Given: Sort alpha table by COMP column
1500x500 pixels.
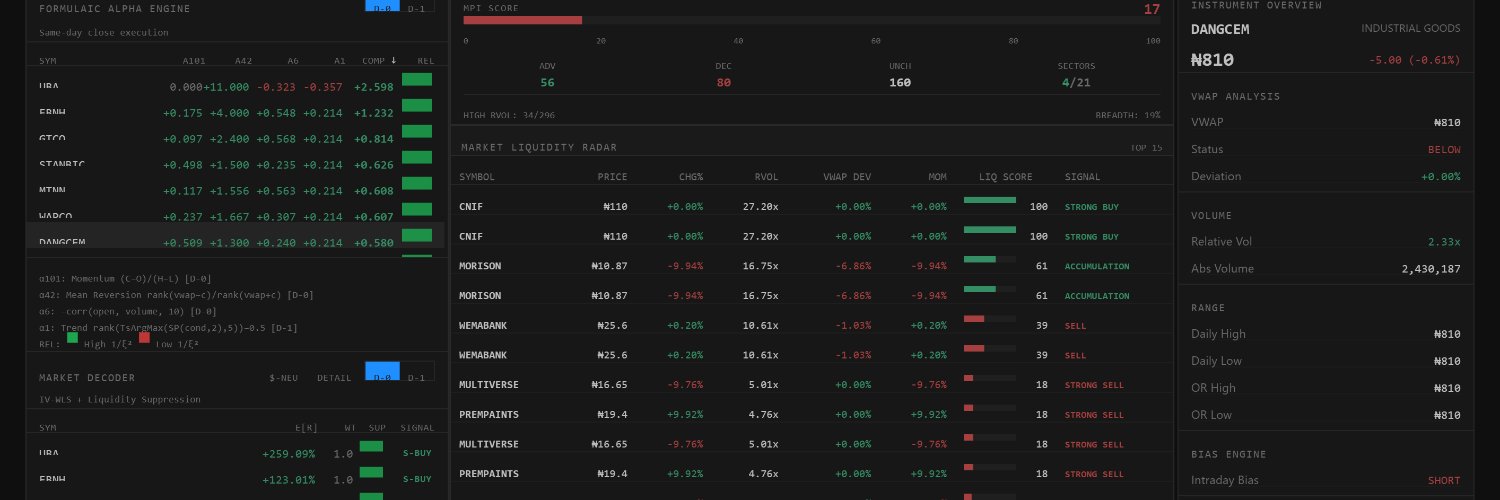Looking at the screenshot, I should 378,61.
